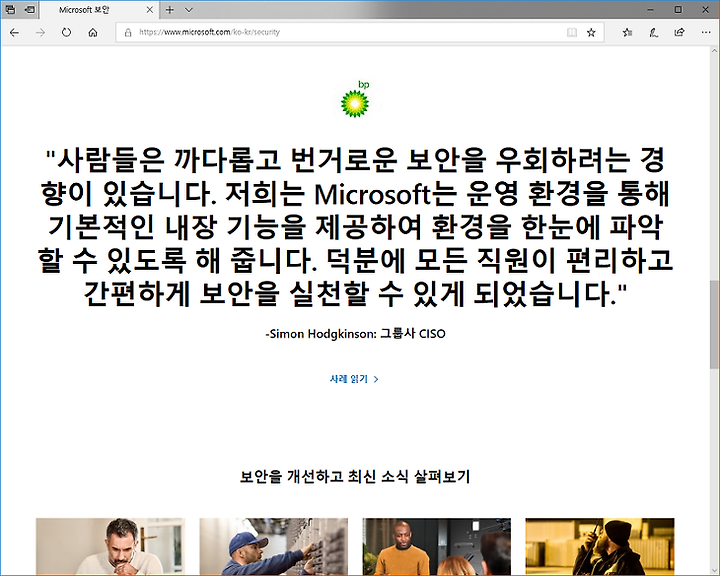
Task: Open thumbnail of man with radio
Action: (600, 547)
